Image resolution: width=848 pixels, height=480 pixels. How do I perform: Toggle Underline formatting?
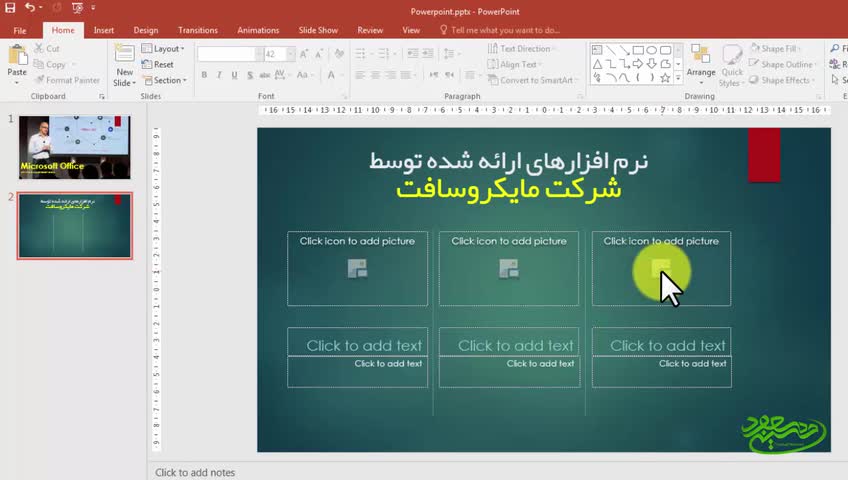pos(234,75)
